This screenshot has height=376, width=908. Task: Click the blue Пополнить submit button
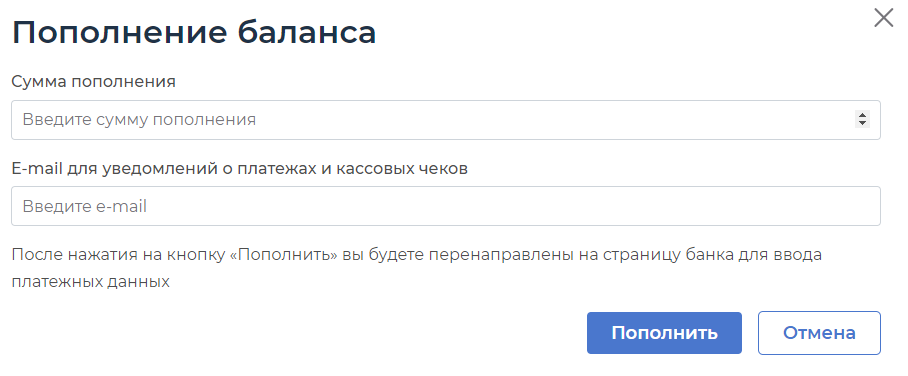[664, 333]
